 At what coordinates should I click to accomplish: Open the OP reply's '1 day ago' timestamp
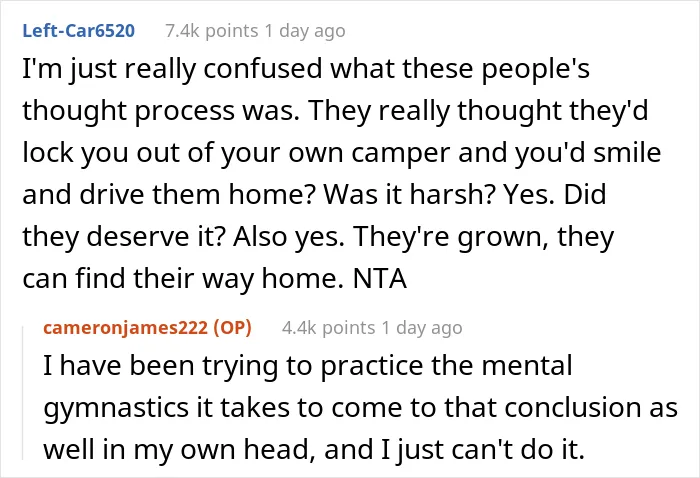(422, 328)
